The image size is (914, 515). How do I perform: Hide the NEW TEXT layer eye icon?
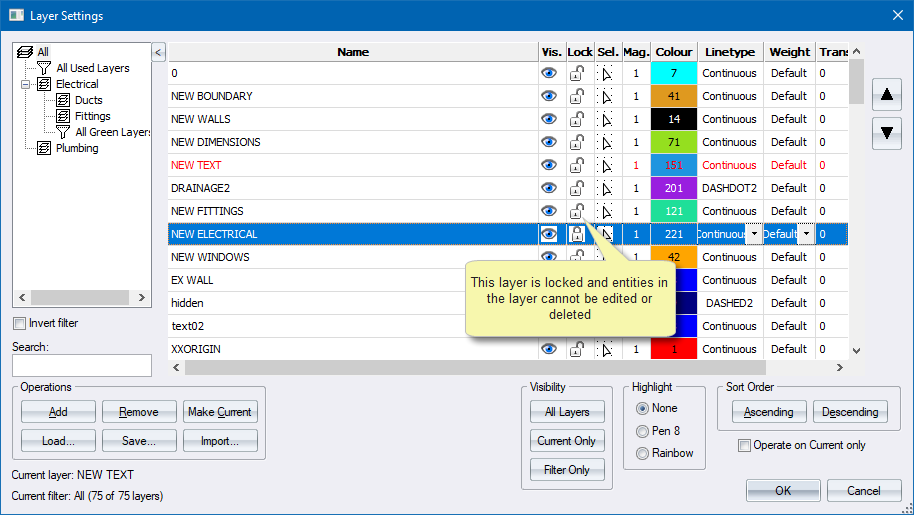click(x=549, y=165)
